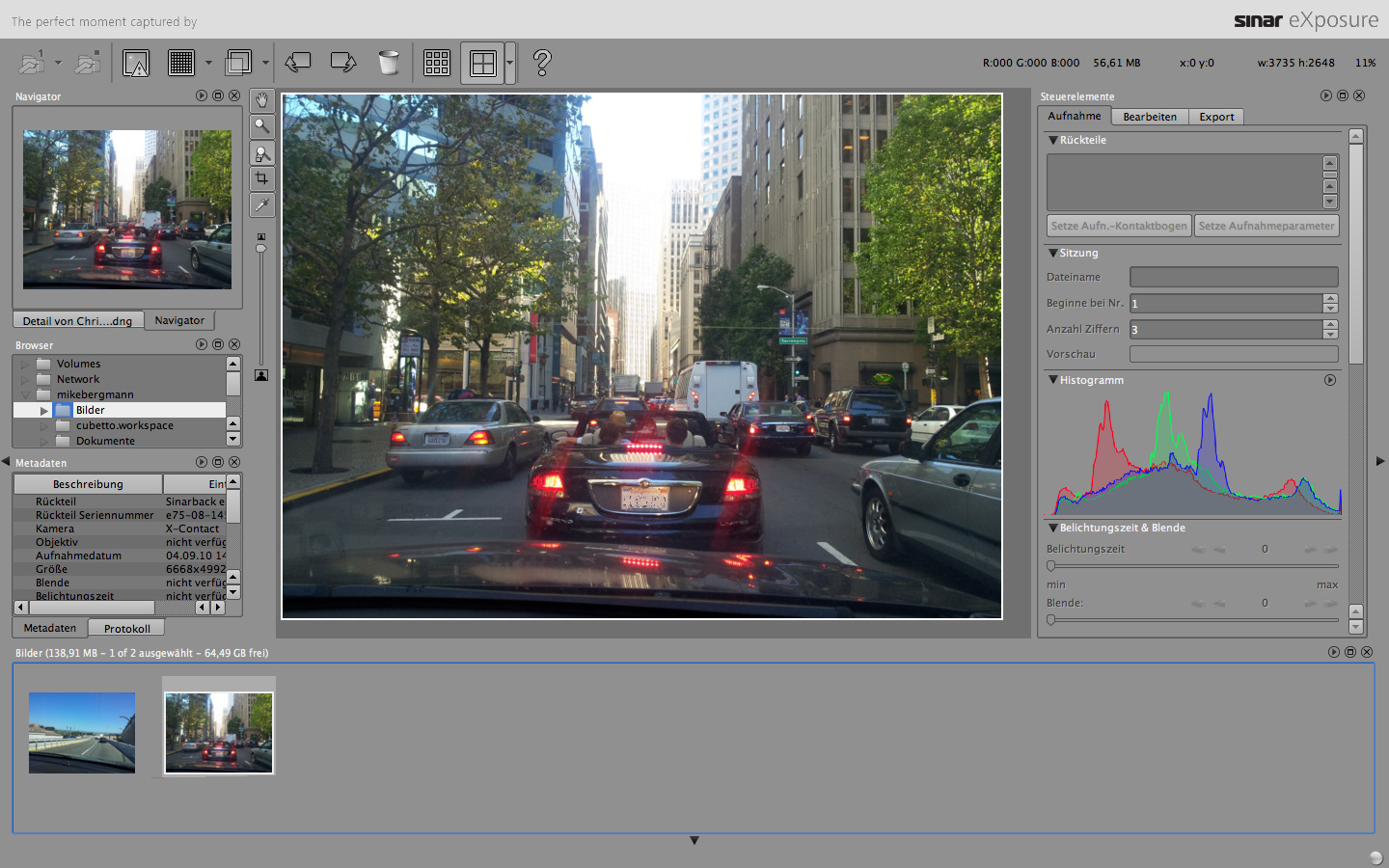Viewport: 1389px width, 868px height.
Task: Collapse the Histogramm section
Action: [x=1053, y=380]
